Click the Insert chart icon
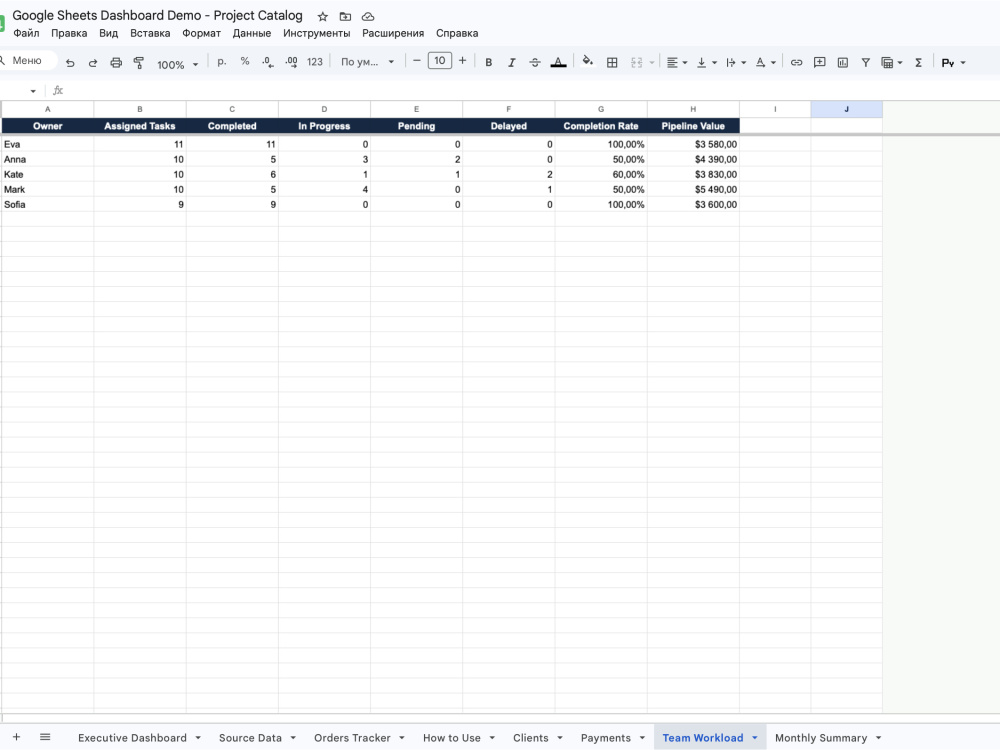Viewport: 1000px width, 750px height. point(842,62)
